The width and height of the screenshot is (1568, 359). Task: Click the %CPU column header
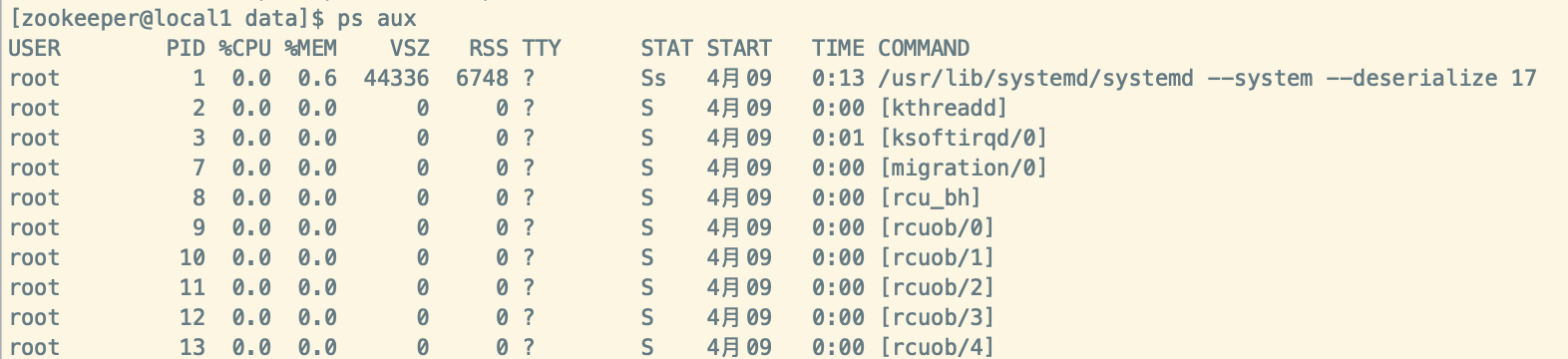245,48
